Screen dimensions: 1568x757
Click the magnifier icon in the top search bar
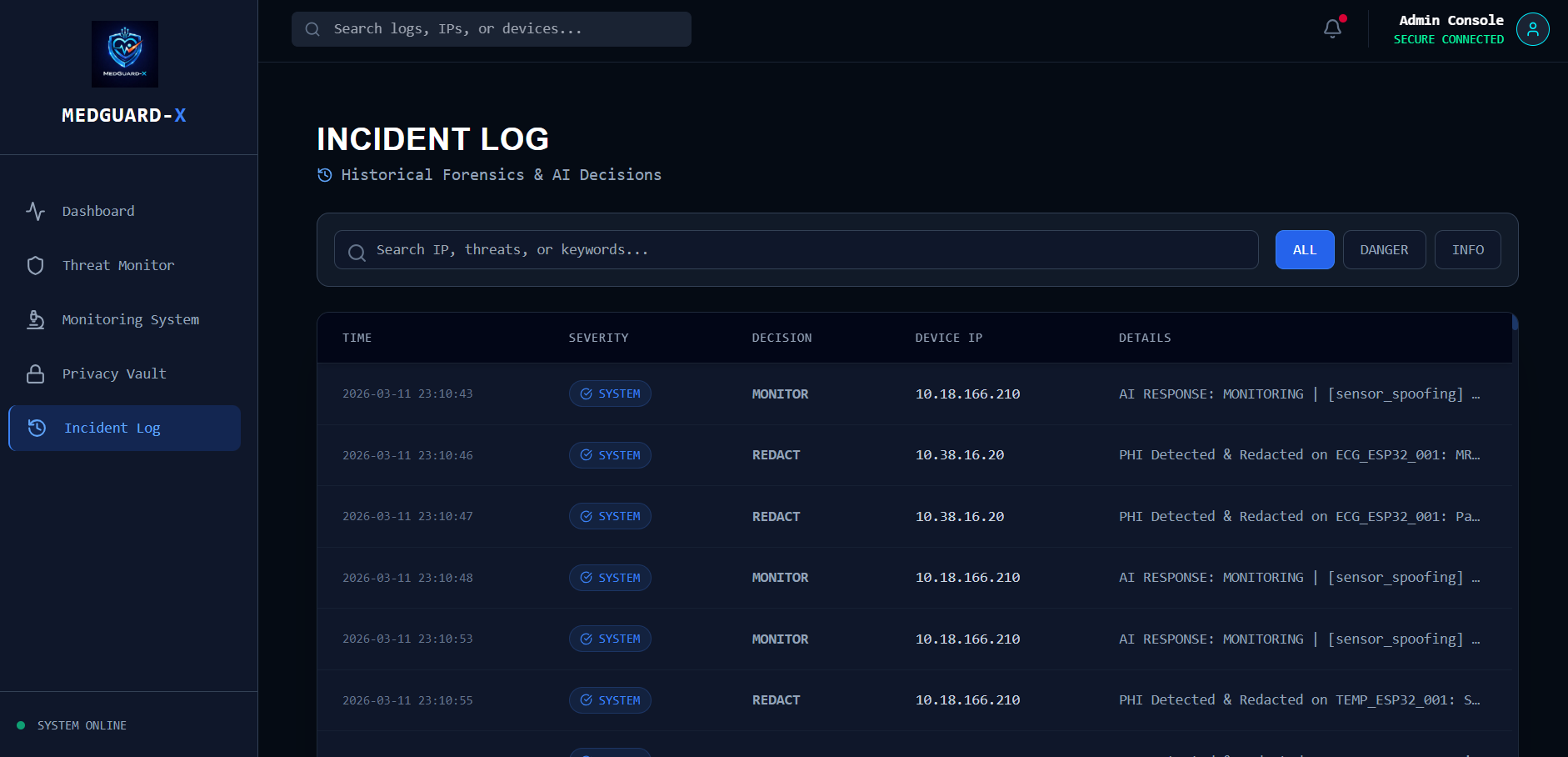(x=312, y=28)
